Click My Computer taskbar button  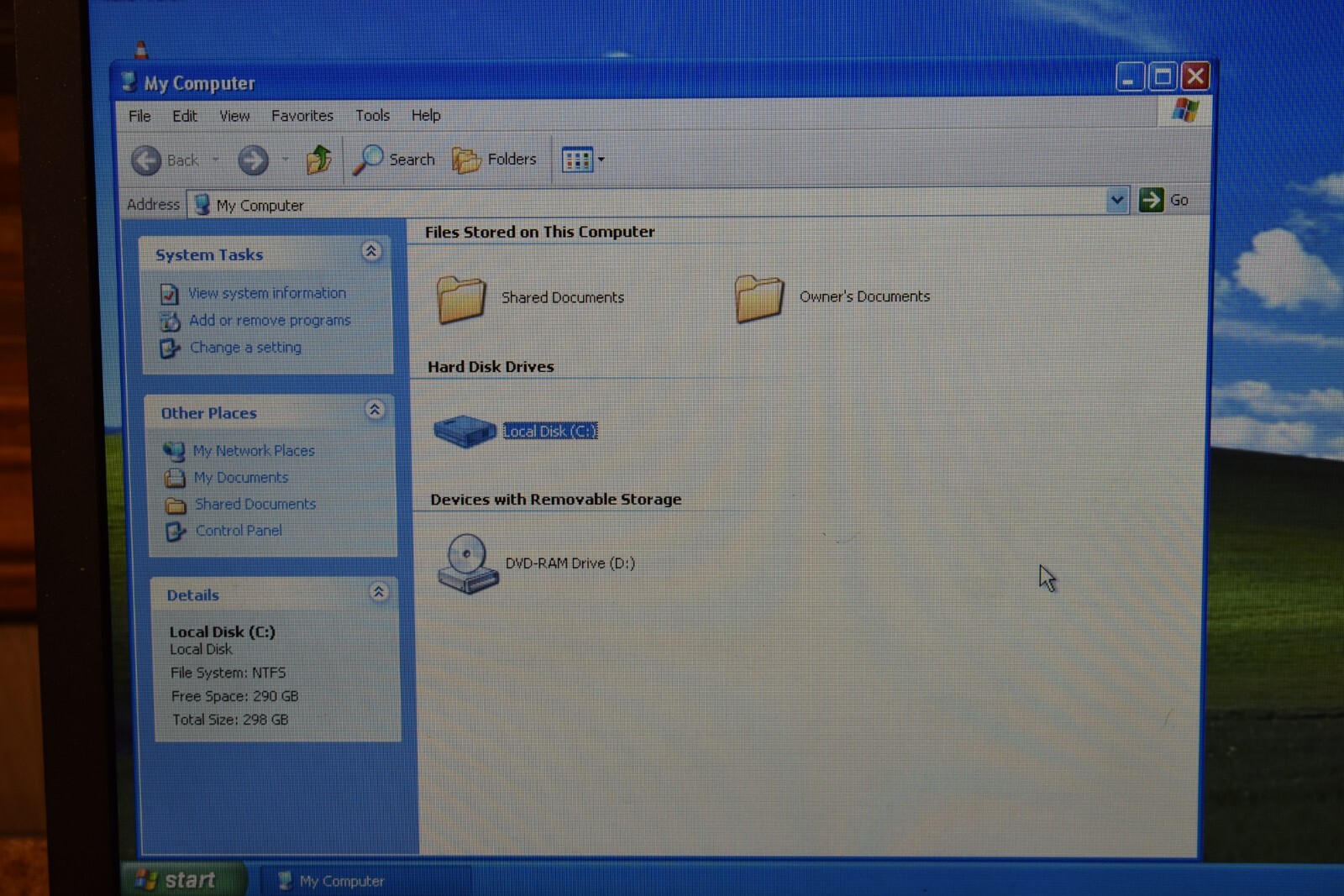(365, 880)
